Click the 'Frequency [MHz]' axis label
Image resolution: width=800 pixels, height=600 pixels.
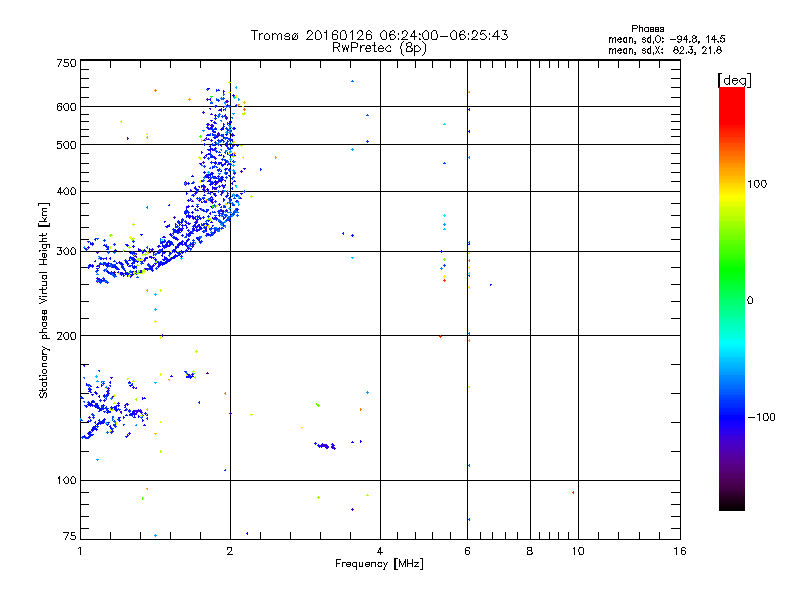[379, 564]
